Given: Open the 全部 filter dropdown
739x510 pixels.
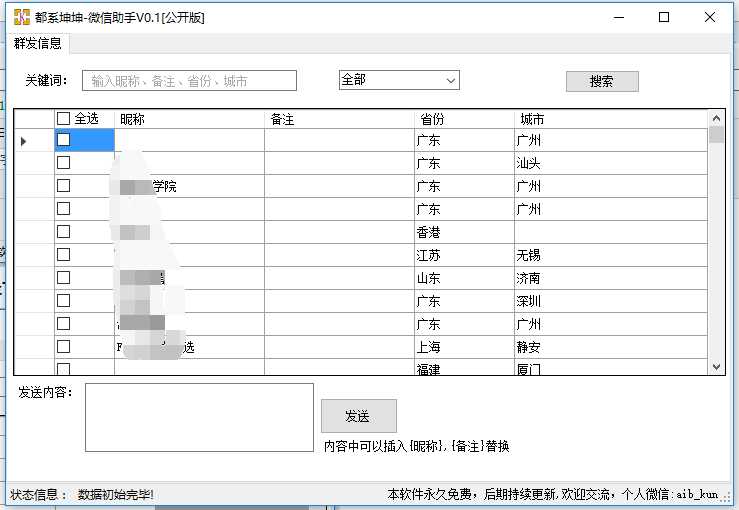Looking at the screenshot, I should coord(398,80).
